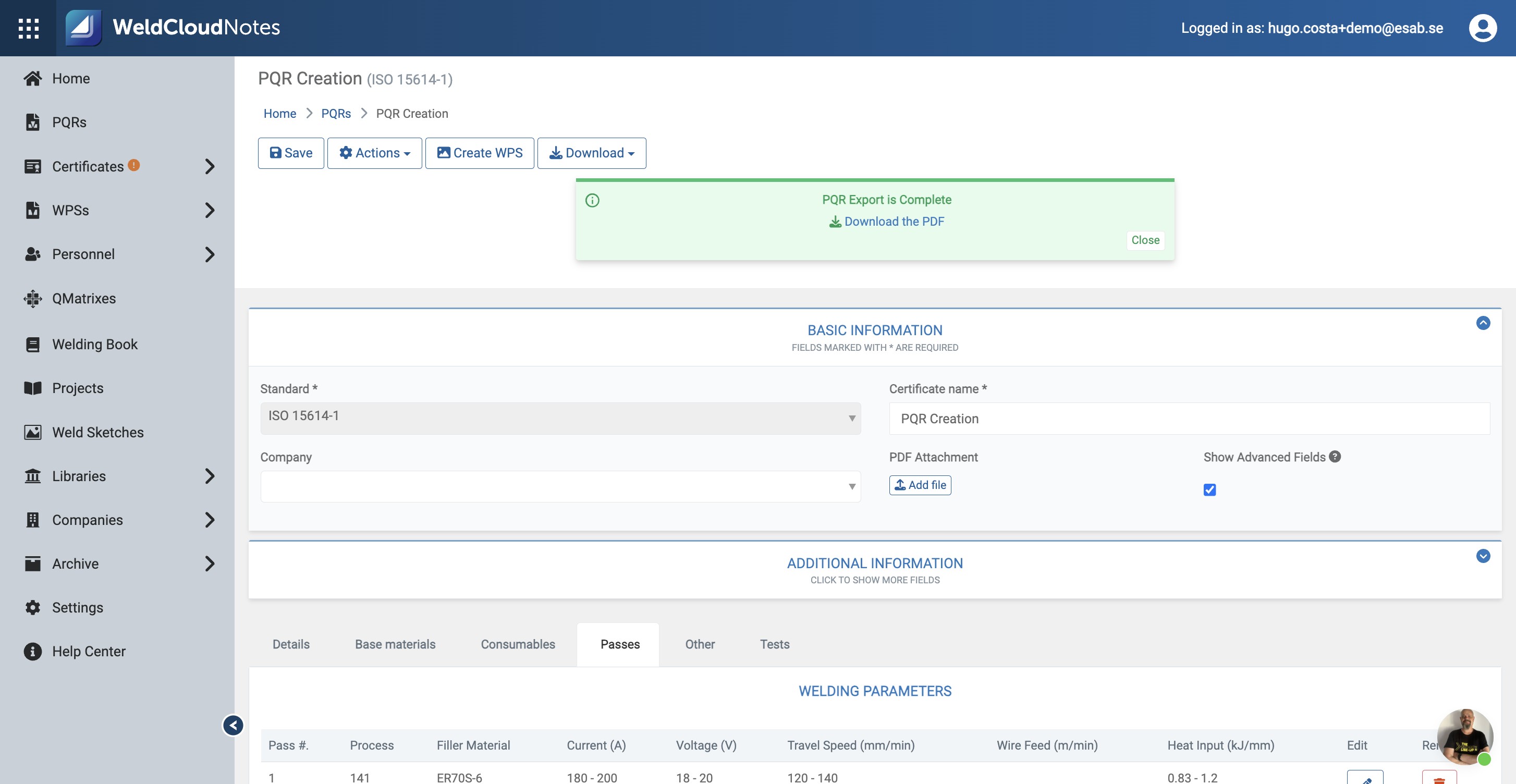Click the red delete icon for pass 1
The width and height of the screenshot is (1516, 784).
click(1439, 778)
